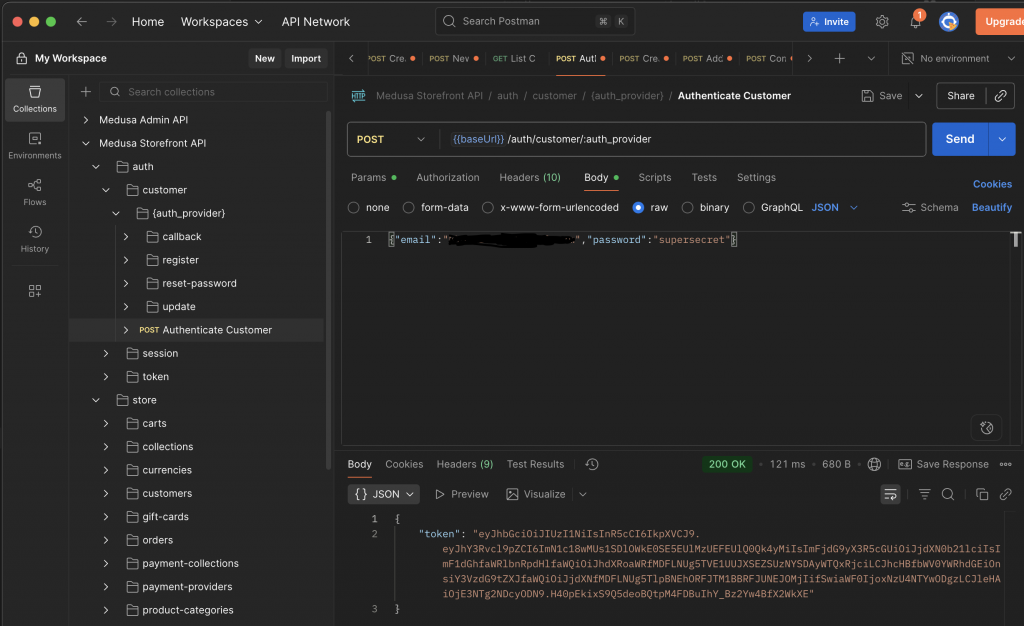Open the History sidebar panel
Viewport: 1024px width, 626px height.
click(35, 239)
